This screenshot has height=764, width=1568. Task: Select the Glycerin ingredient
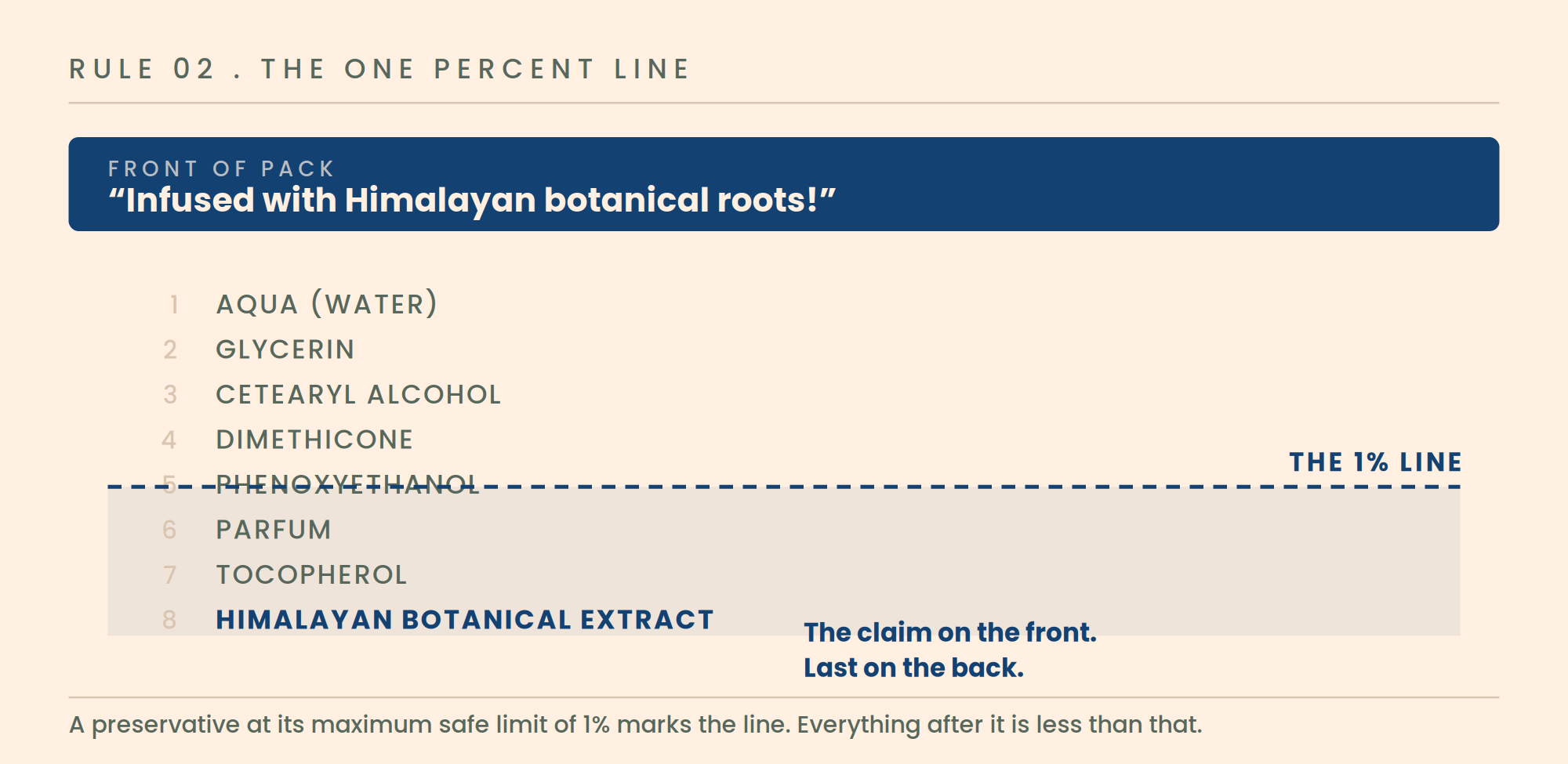(x=285, y=349)
